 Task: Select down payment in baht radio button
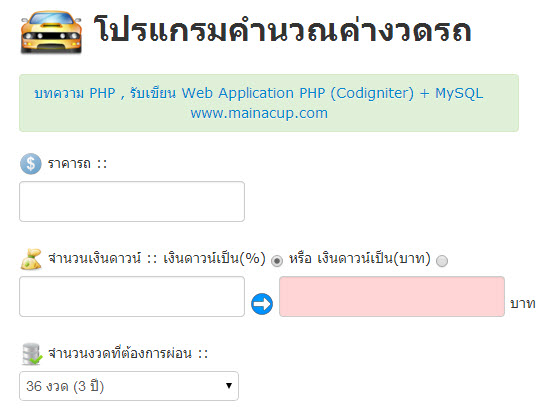[442, 260]
